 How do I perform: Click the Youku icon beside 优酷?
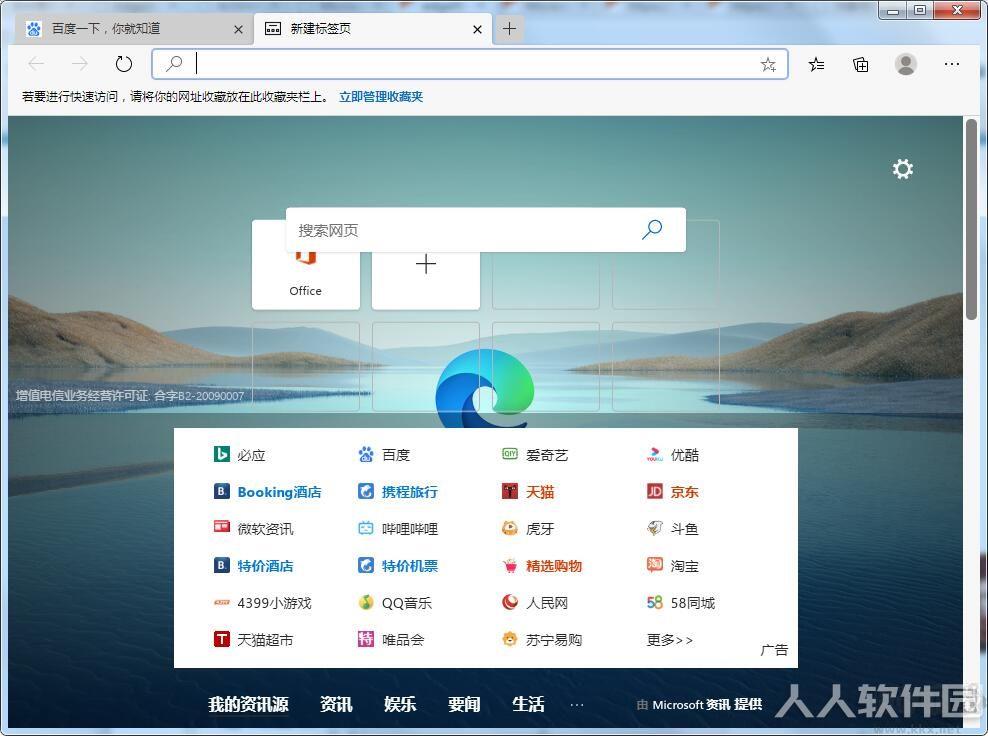(655, 454)
